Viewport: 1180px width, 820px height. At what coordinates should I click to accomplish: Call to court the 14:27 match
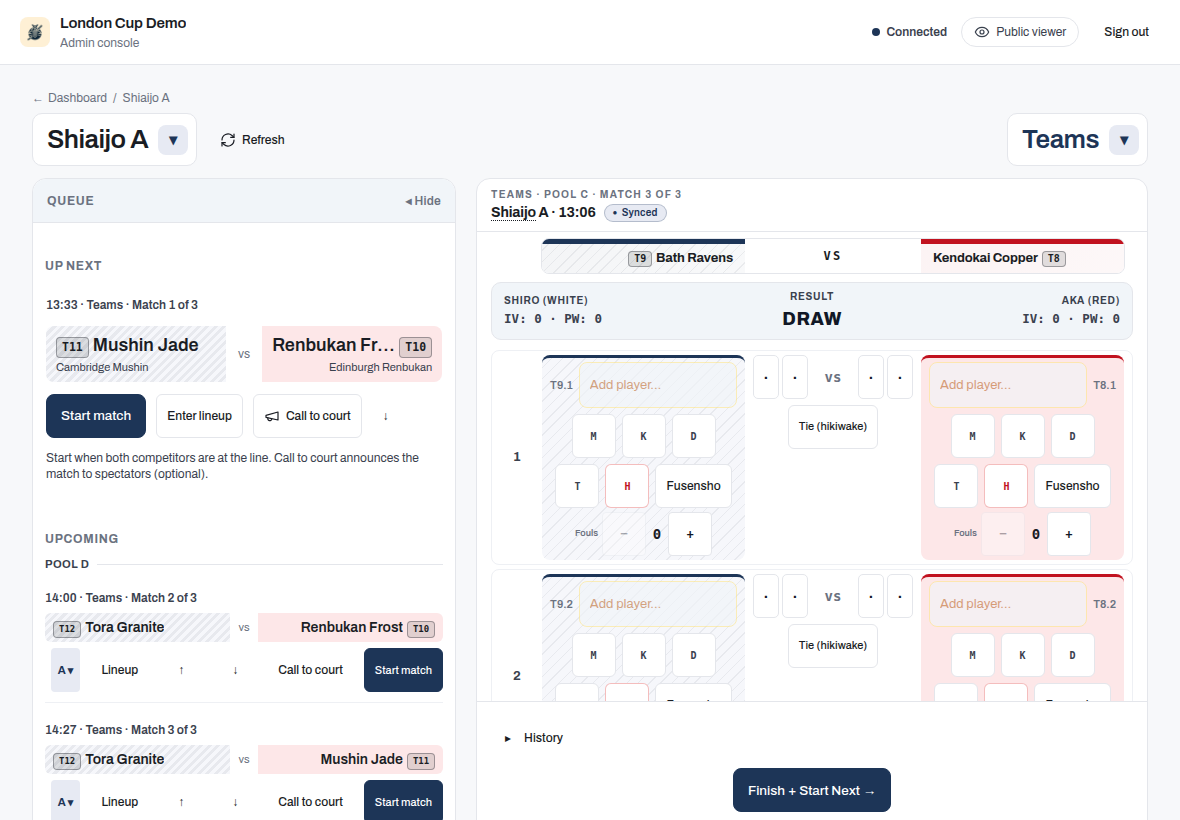(x=310, y=802)
